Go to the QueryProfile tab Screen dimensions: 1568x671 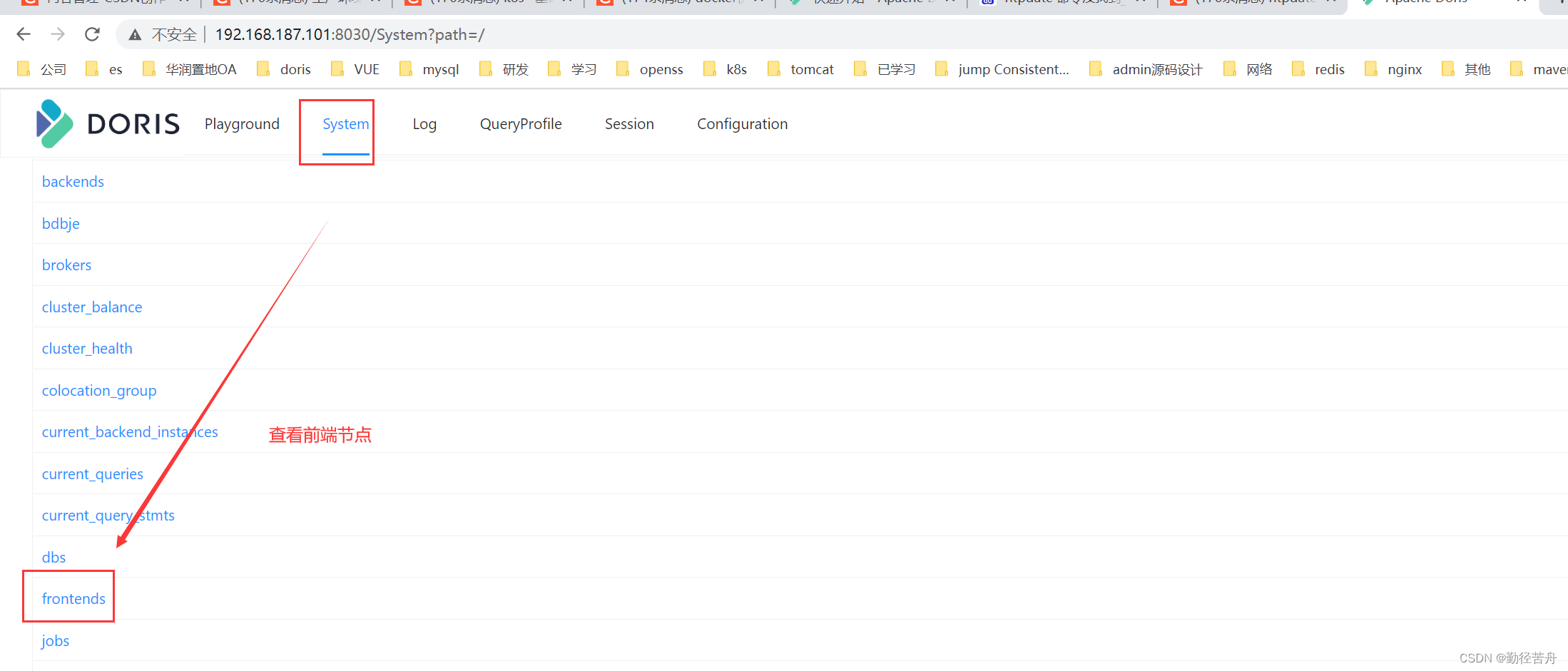click(521, 124)
